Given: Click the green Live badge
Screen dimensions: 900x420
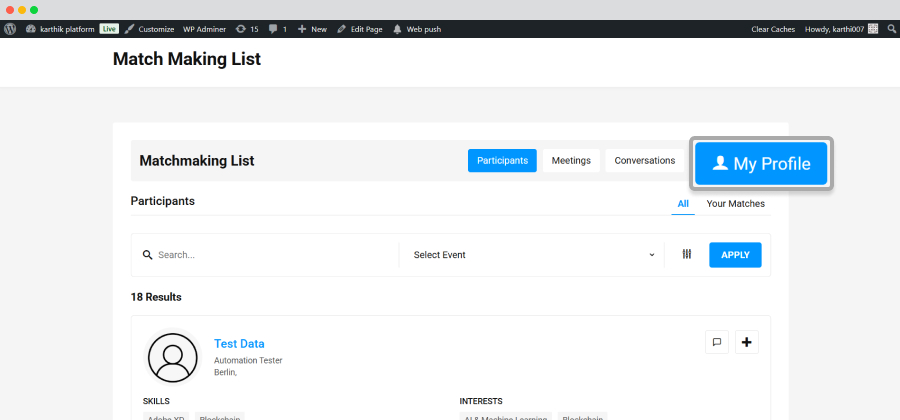Looking at the screenshot, I should click(x=109, y=29).
